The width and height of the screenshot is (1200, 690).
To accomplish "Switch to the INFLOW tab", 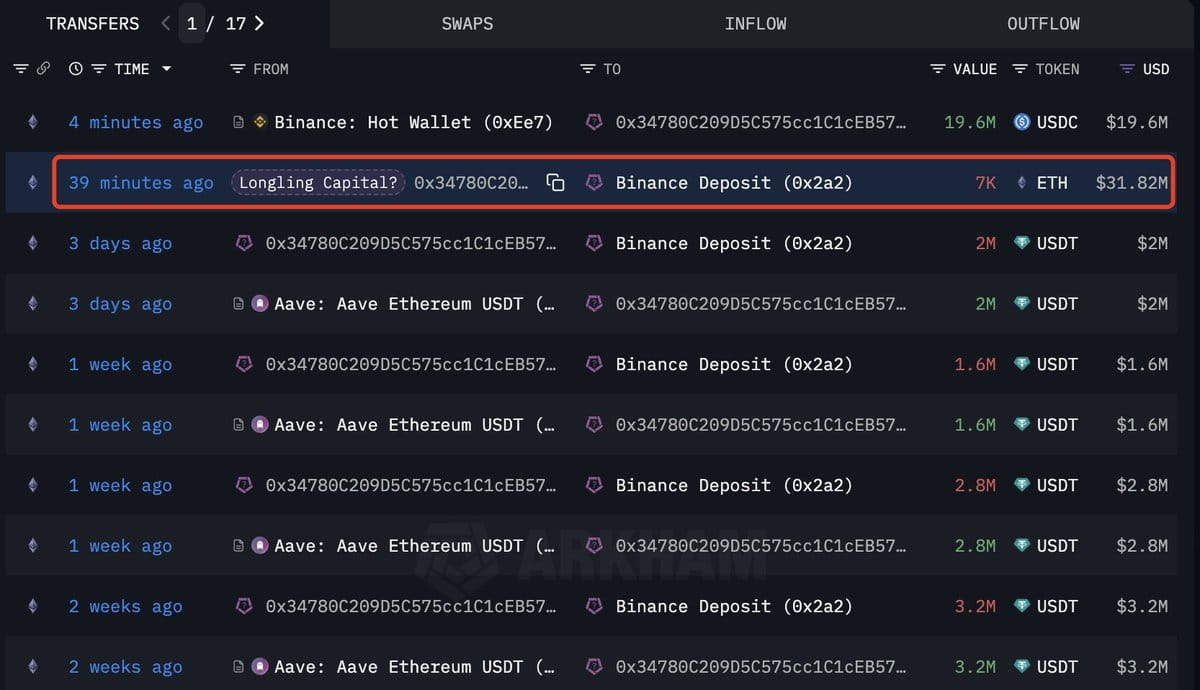I will (755, 23).
